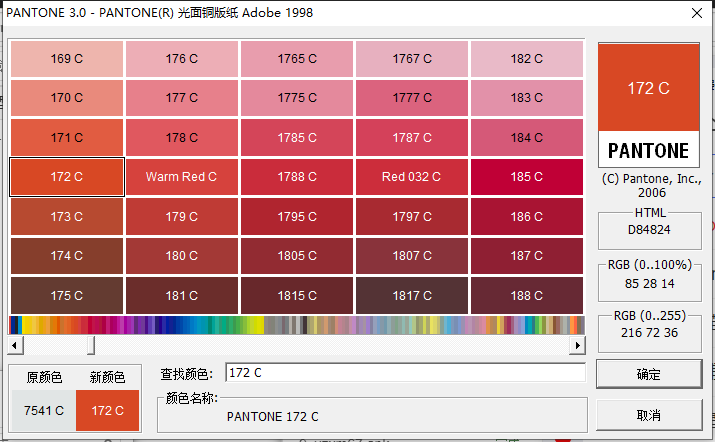Click the rainbow color spectrum strip

point(297,325)
